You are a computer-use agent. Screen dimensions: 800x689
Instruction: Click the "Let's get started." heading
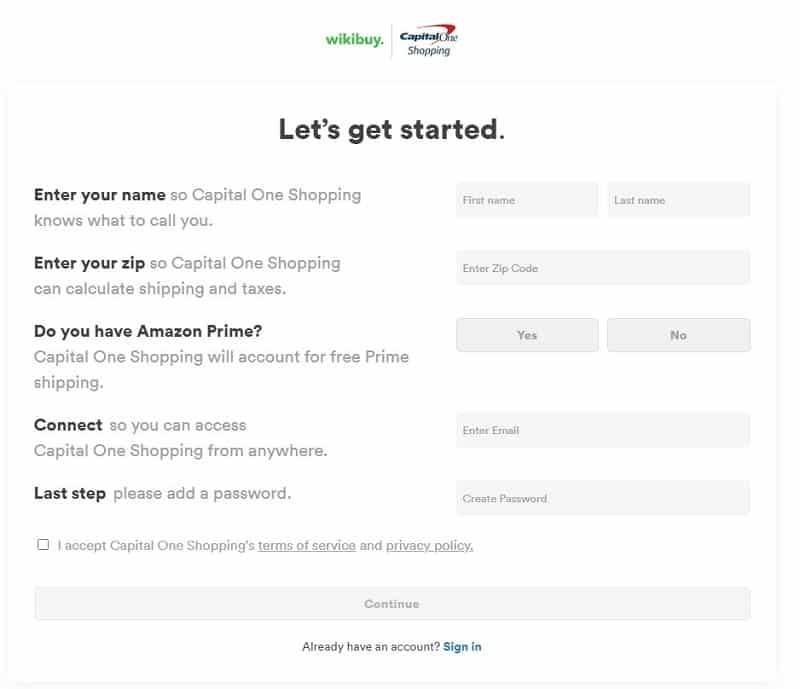[392, 129]
